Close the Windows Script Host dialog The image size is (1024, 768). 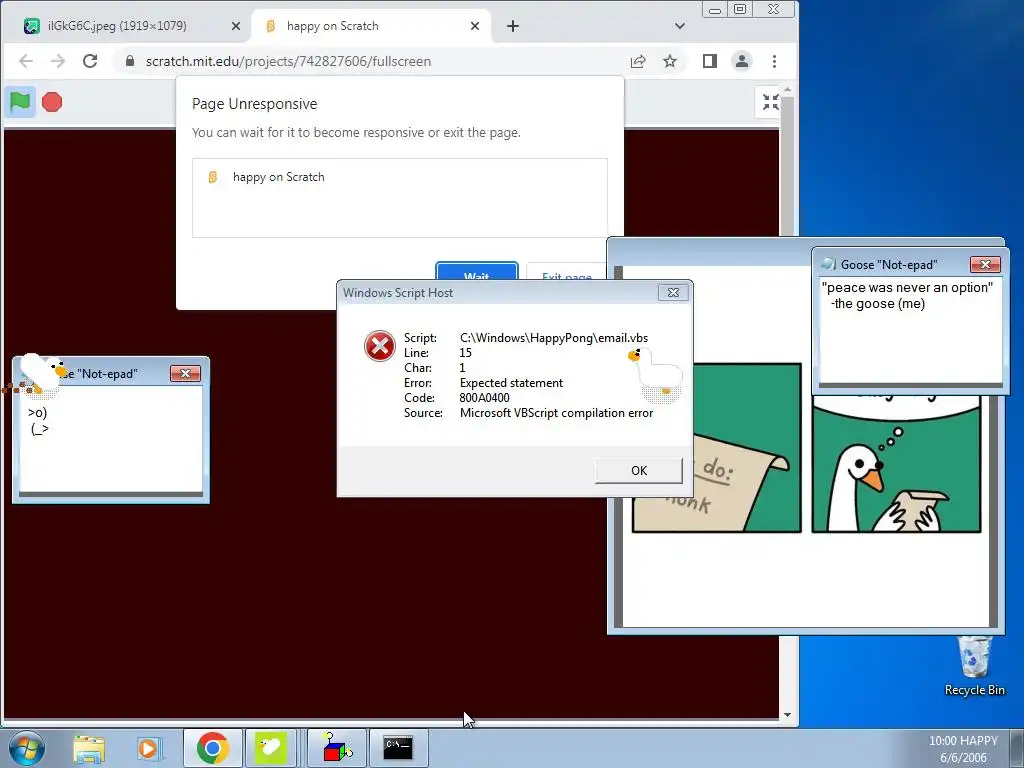point(673,293)
